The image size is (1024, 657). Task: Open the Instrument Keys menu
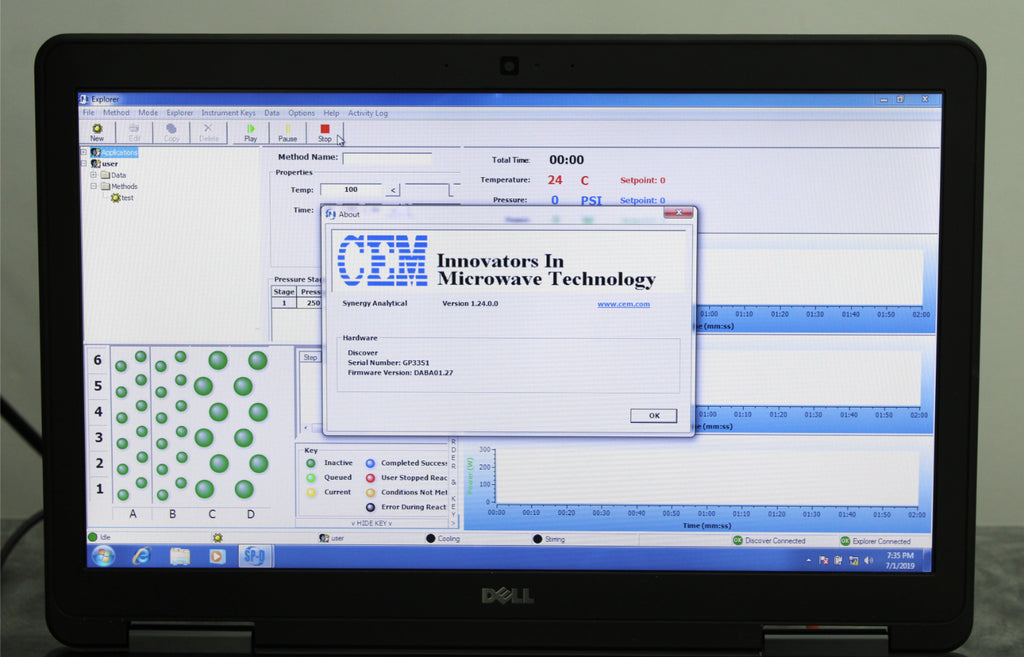228,113
